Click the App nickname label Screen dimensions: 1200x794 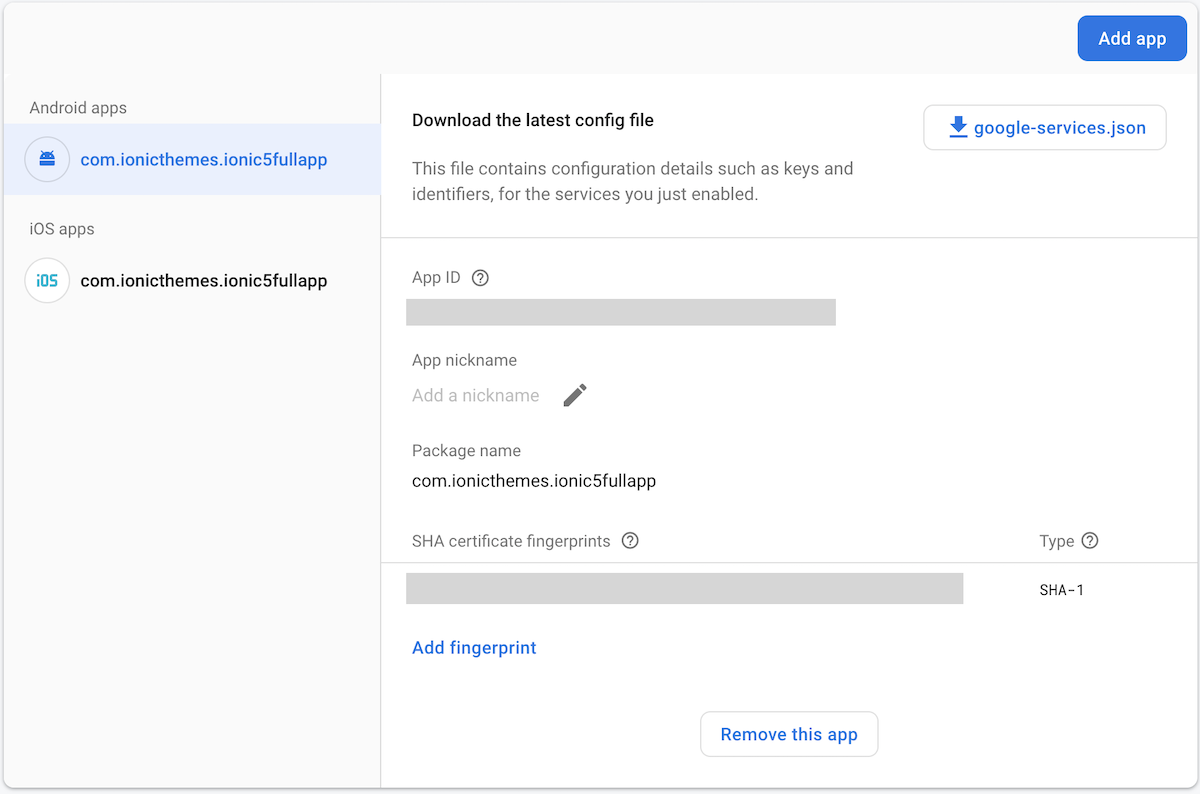[x=465, y=360]
